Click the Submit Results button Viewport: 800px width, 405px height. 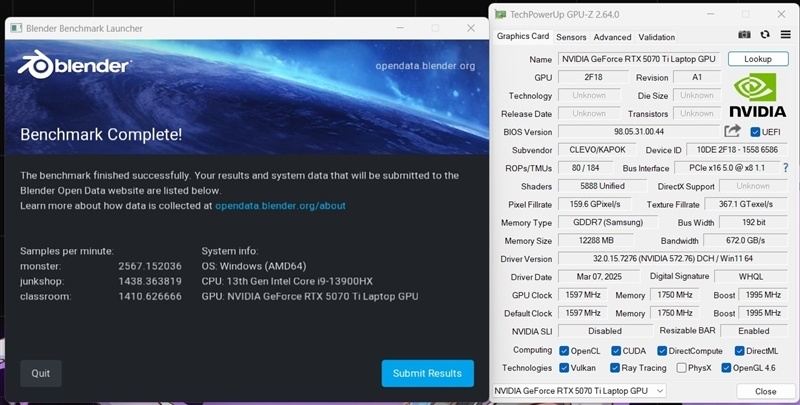428,373
